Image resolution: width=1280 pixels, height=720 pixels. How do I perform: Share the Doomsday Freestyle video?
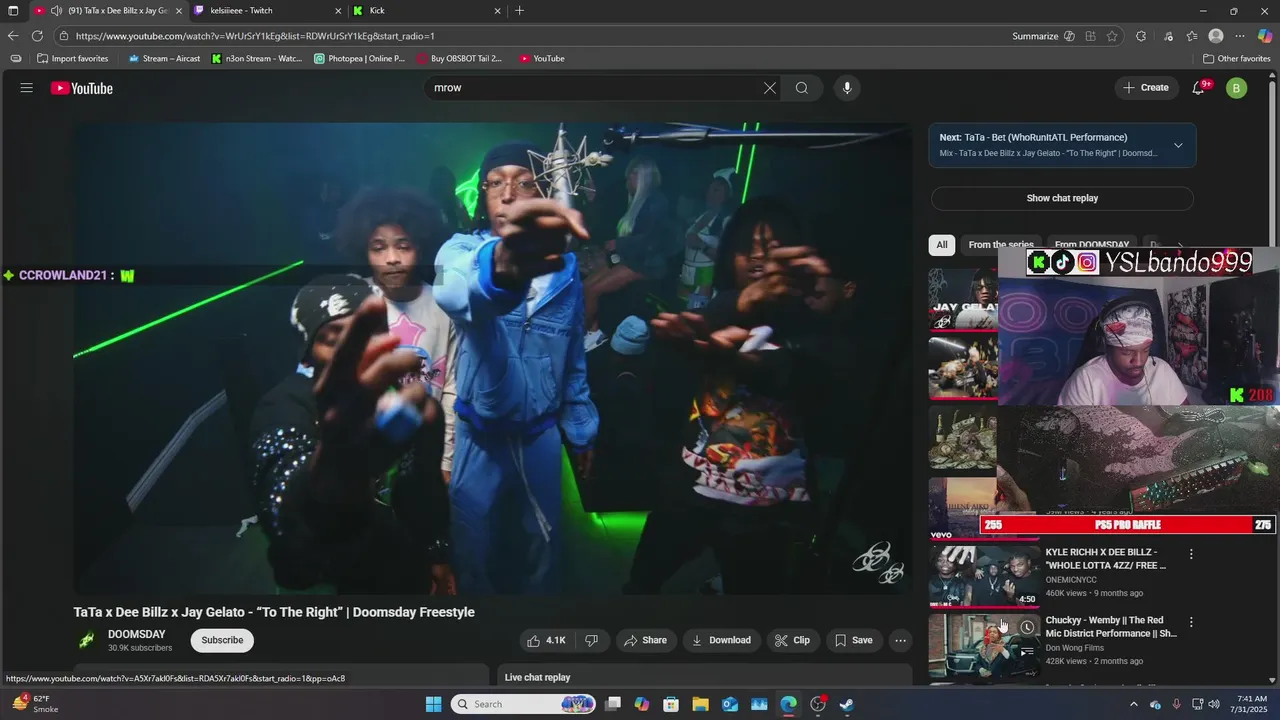645,640
